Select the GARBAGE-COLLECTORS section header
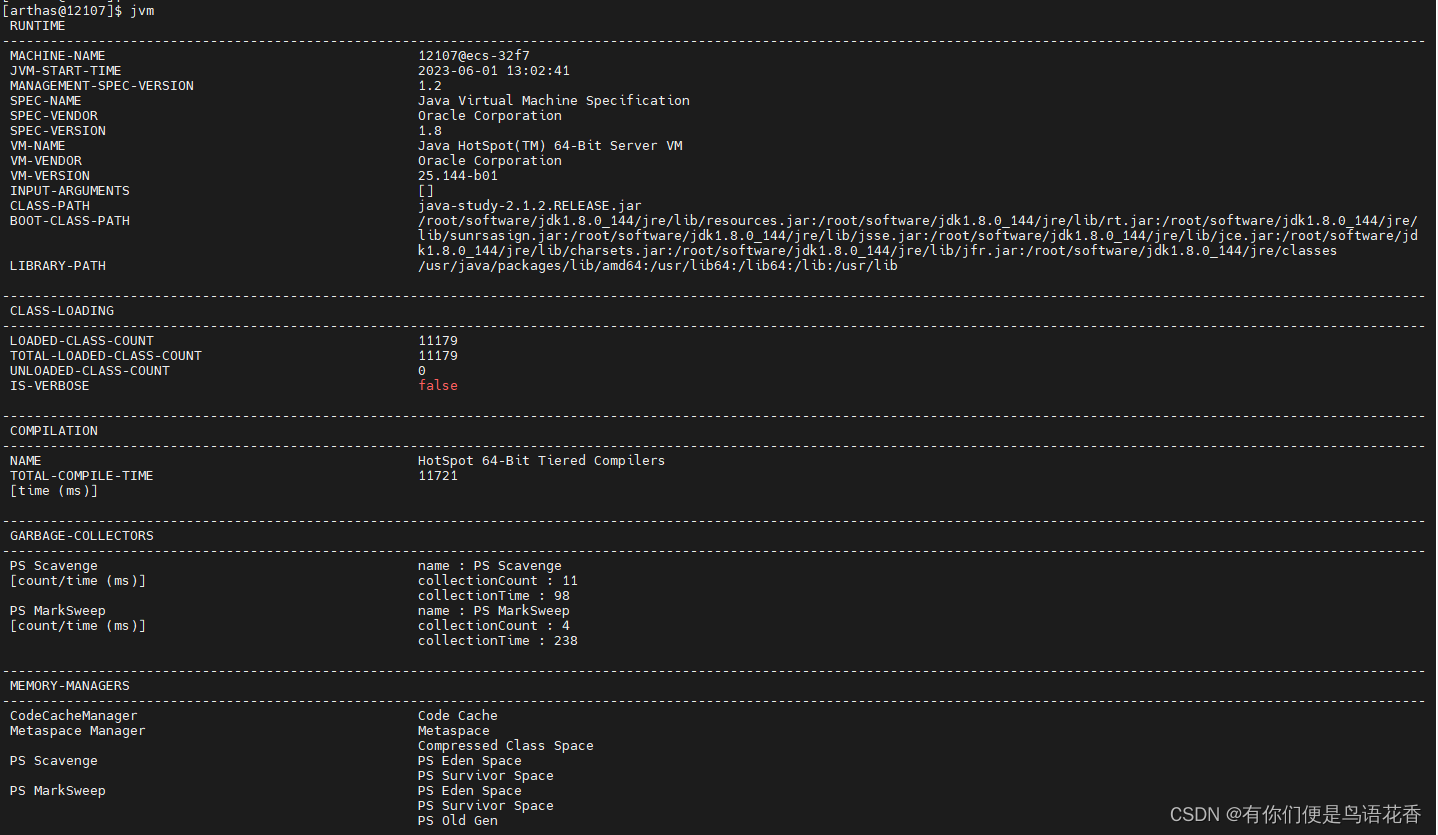 pyautogui.click(x=82, y=536)
